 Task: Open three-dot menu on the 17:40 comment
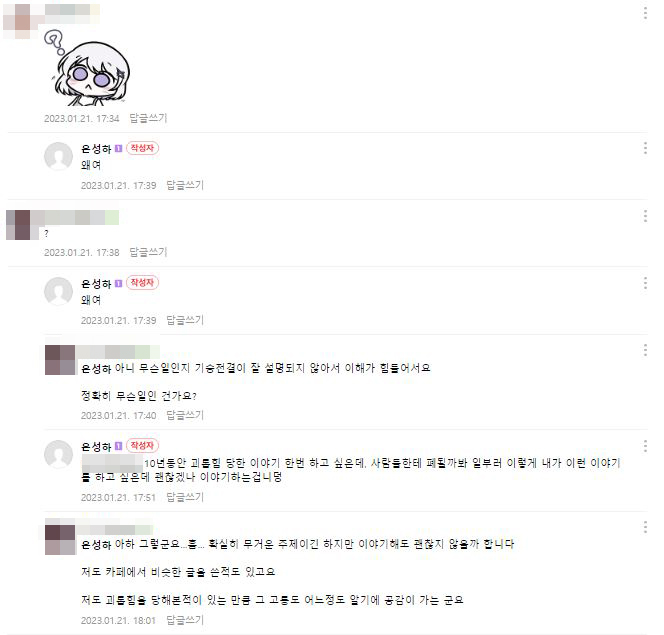click(x=645, y=350)
